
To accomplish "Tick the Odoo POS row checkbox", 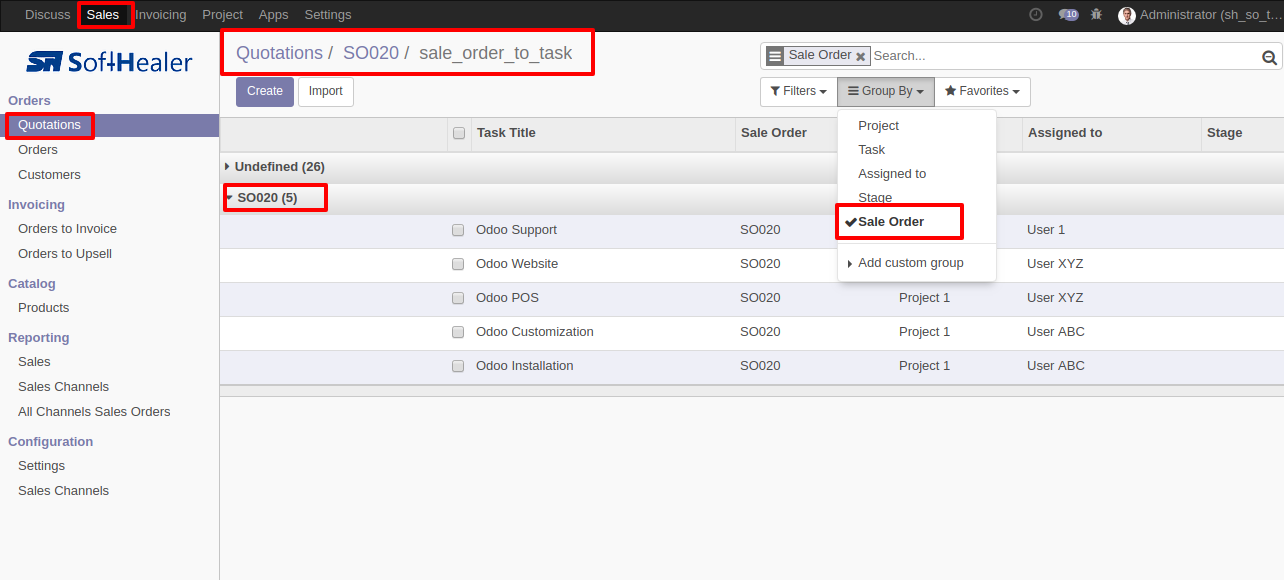I will (x=458, y=298).
